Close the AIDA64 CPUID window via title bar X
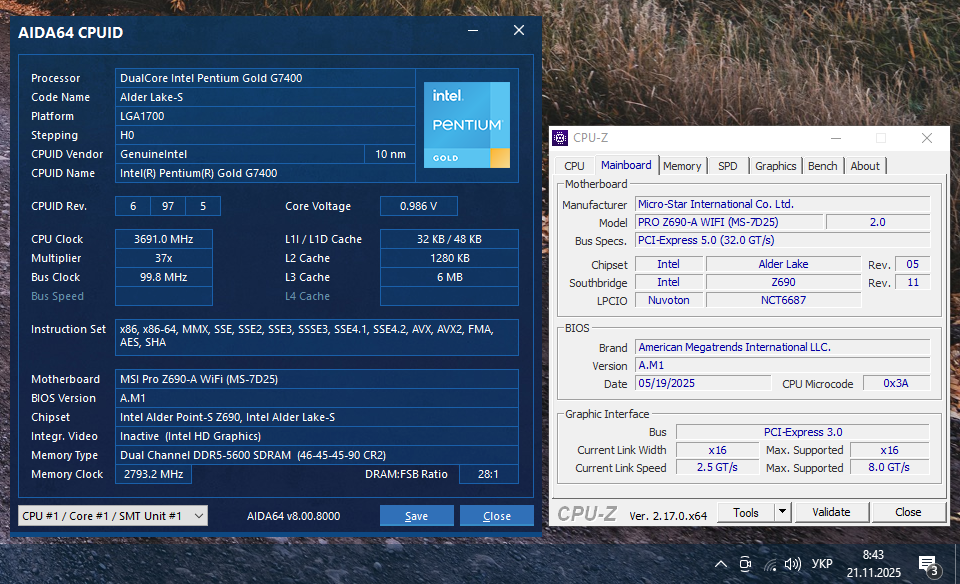This screenshot has height=584, width=960. click(519, 31)
